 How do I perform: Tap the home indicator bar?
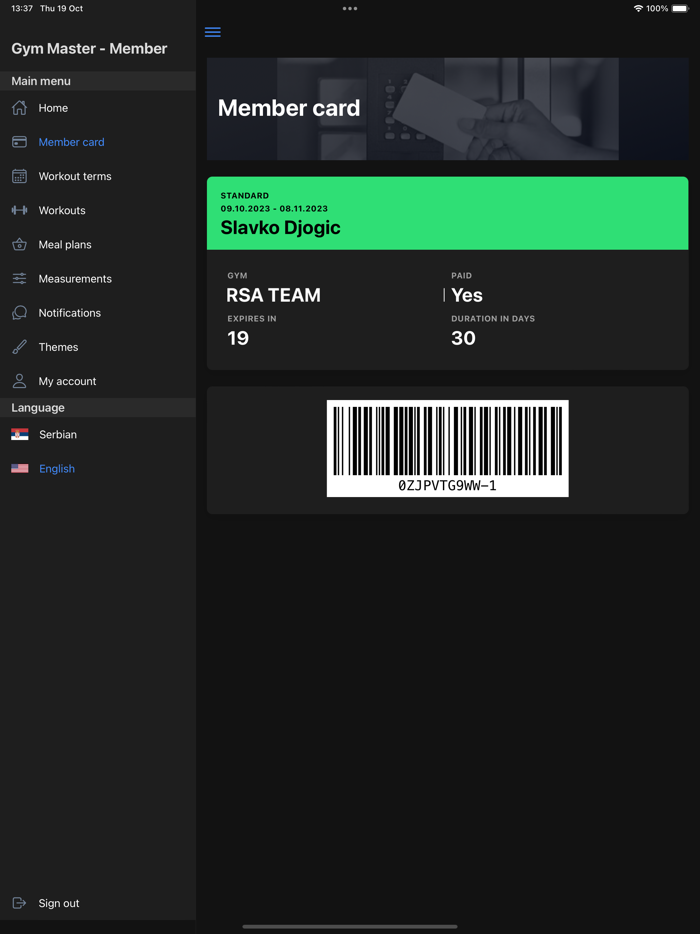[x=350, y=926]
